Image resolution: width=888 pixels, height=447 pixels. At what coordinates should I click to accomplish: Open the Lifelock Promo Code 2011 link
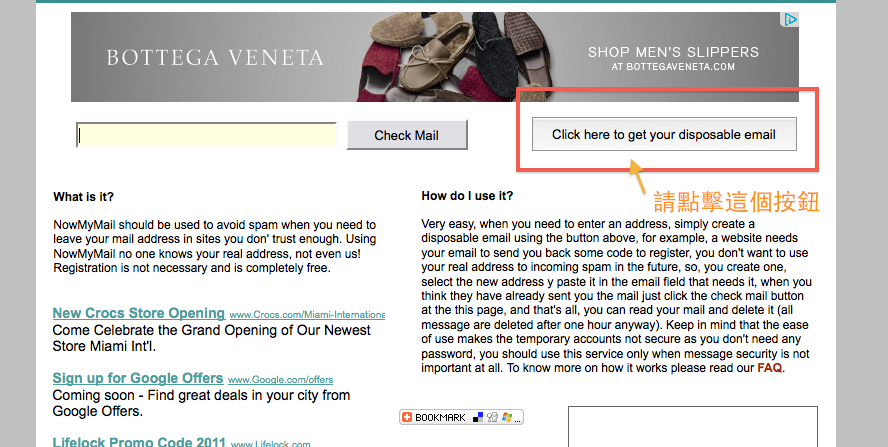click(139, 442)
